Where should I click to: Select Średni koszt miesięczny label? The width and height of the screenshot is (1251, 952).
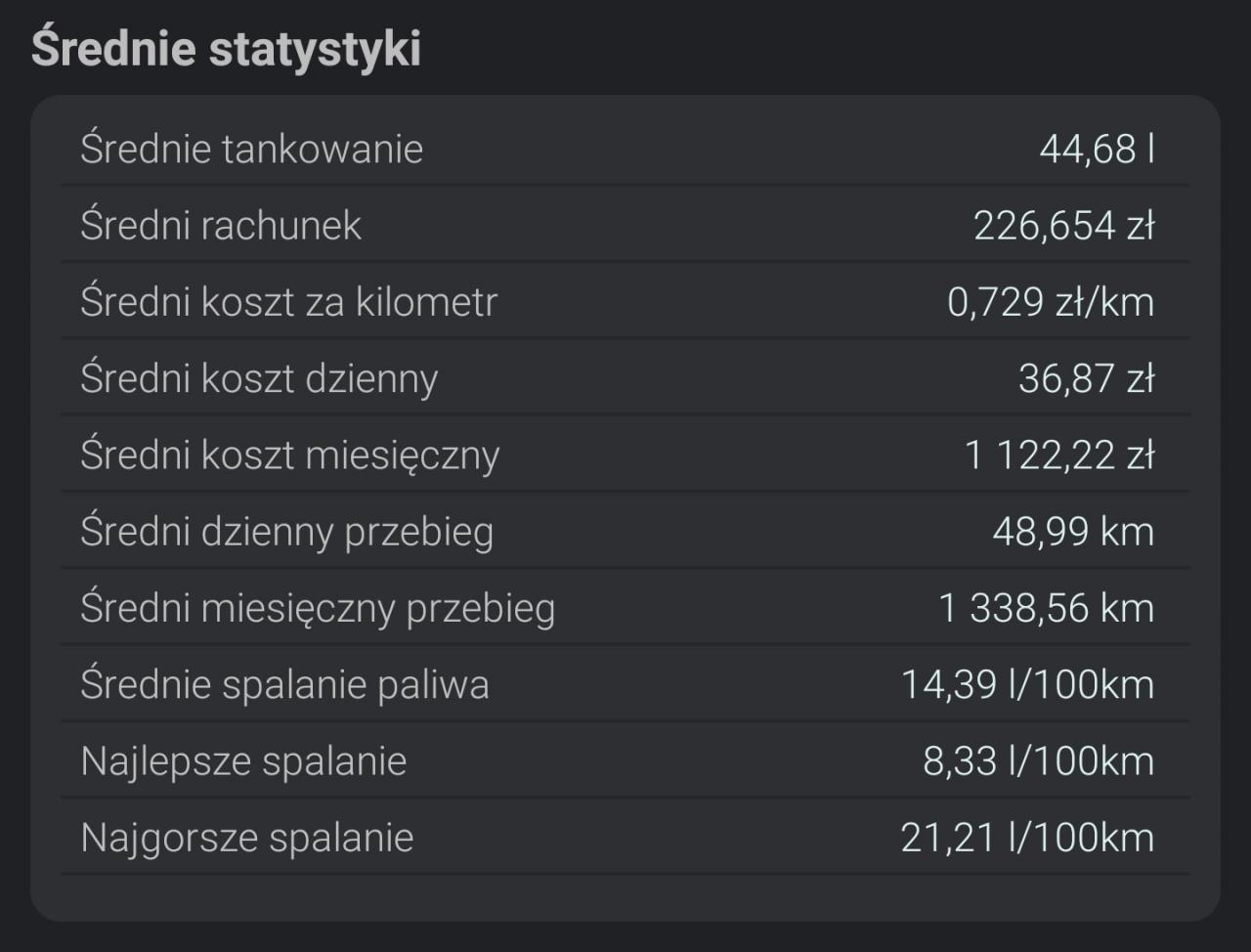point(289,455)
